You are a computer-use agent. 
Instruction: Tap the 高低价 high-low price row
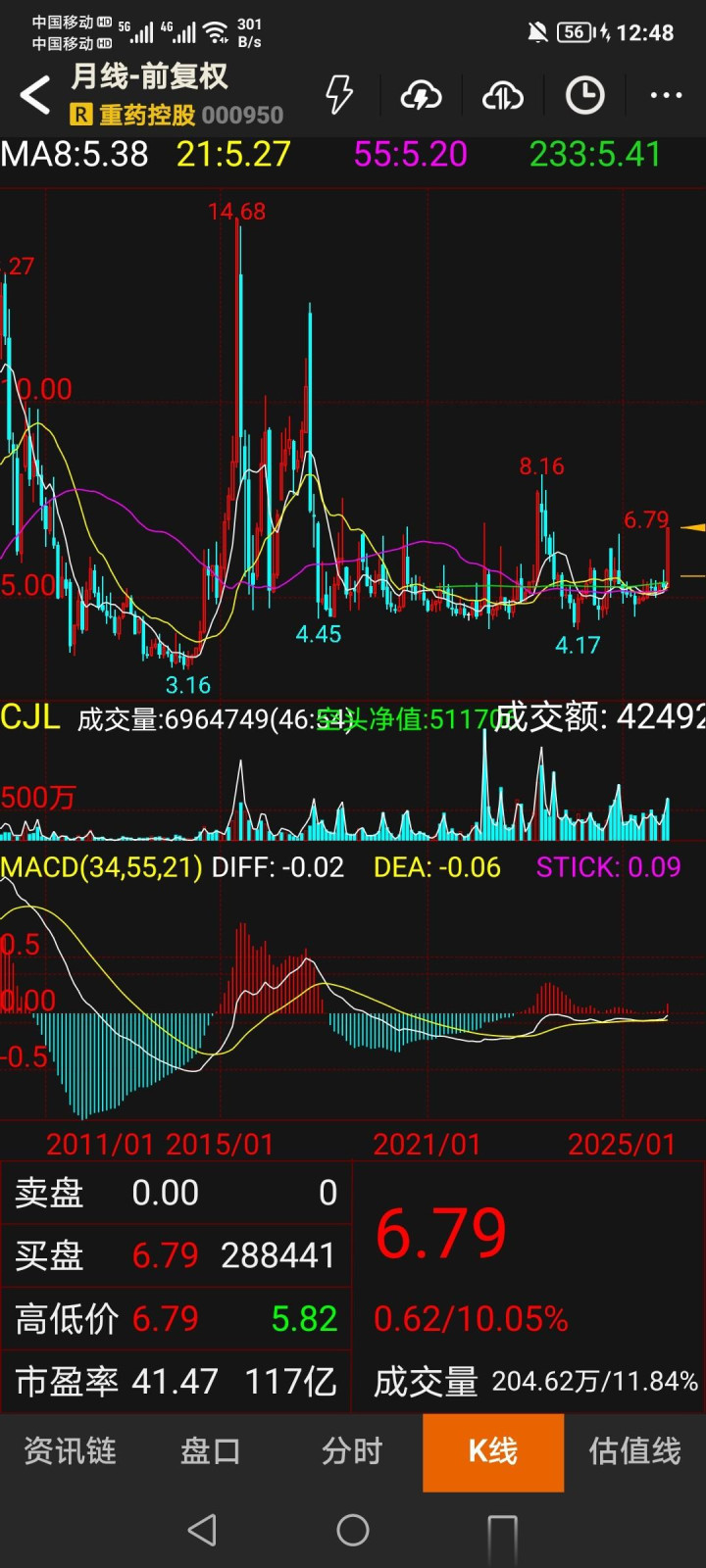[176, 1318]
